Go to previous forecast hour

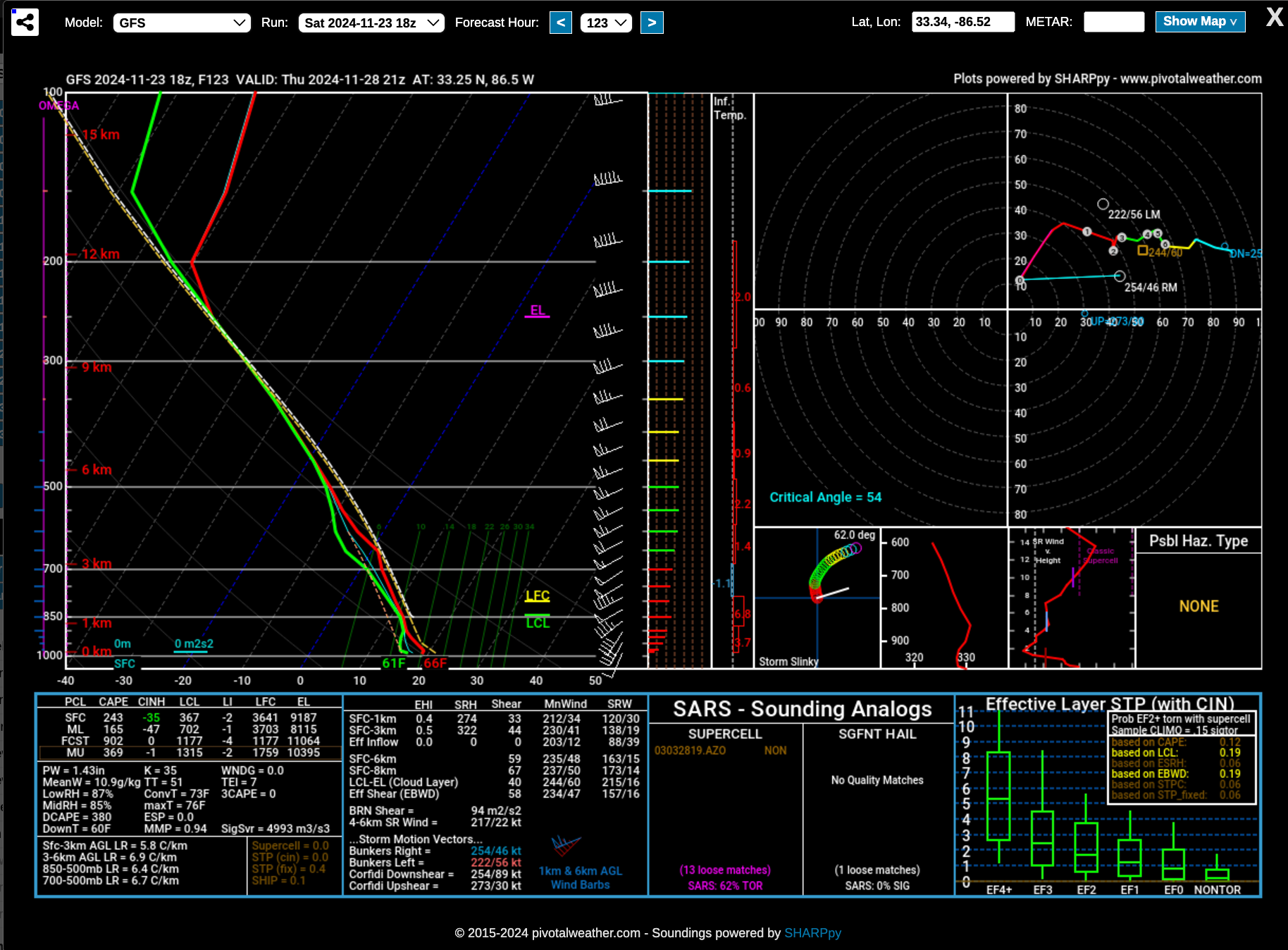[561, 23]
